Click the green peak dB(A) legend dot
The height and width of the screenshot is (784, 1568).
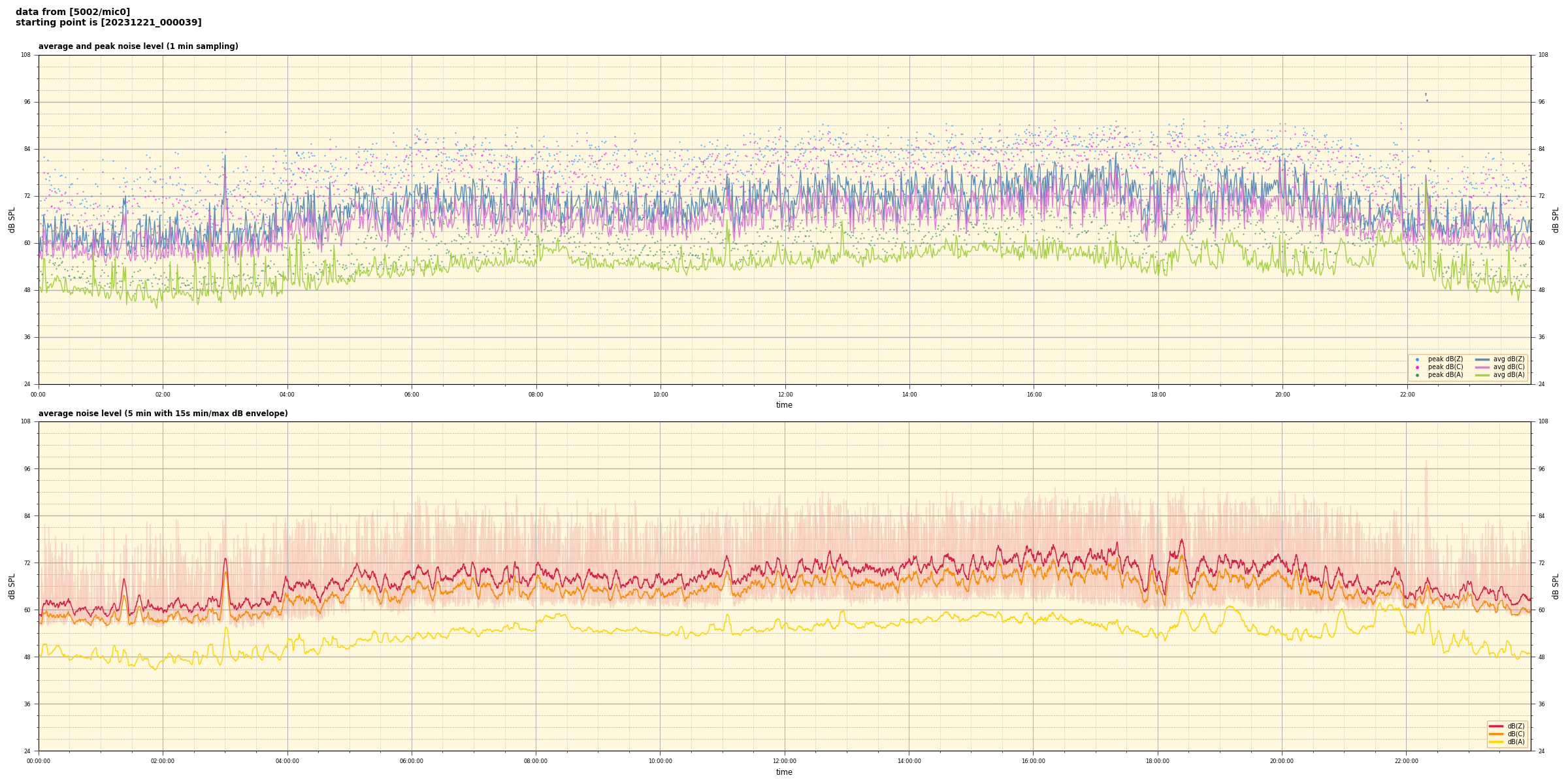click(x=1416, y=375)
